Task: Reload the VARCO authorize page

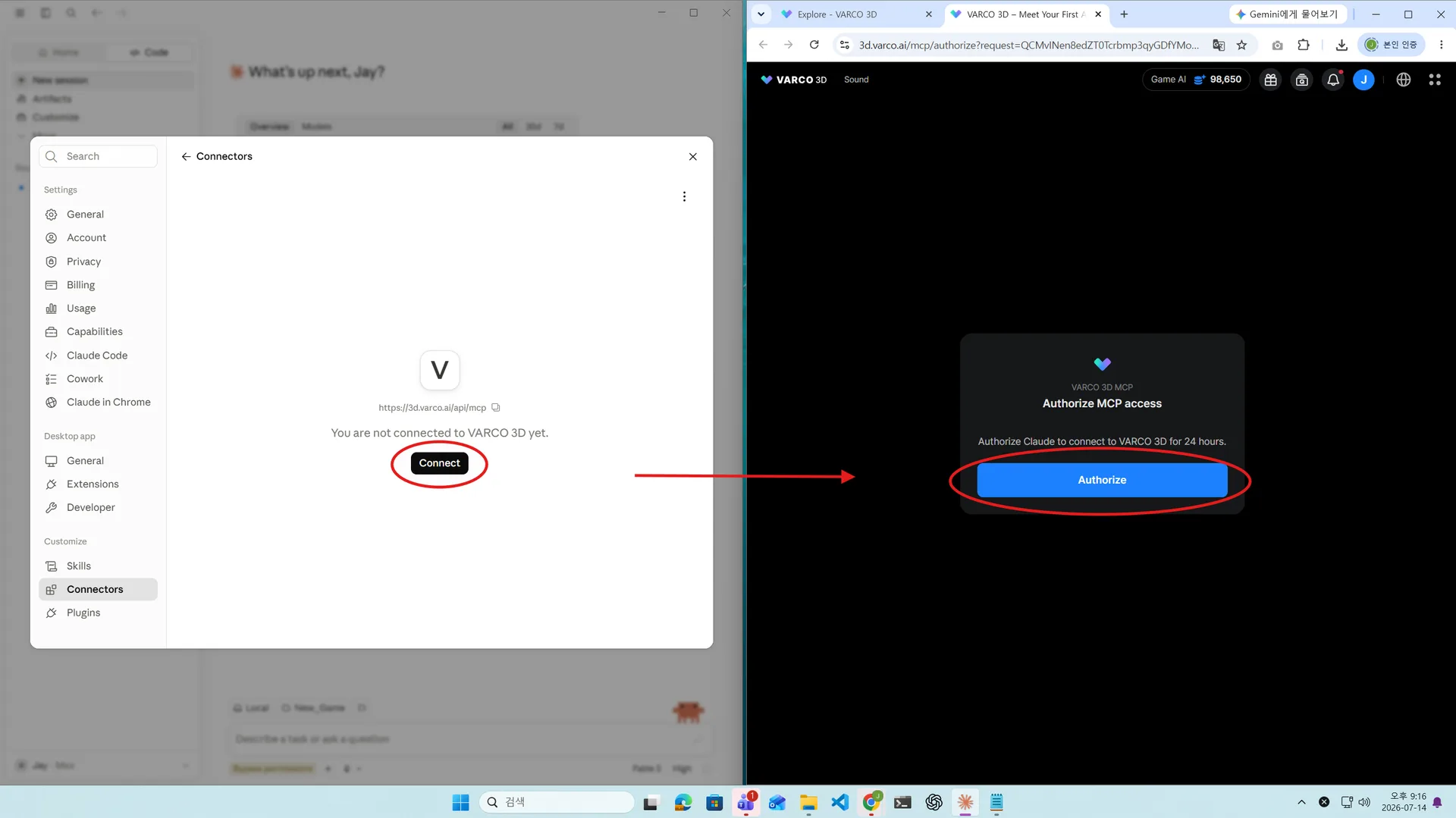Action: click(814, 45)
